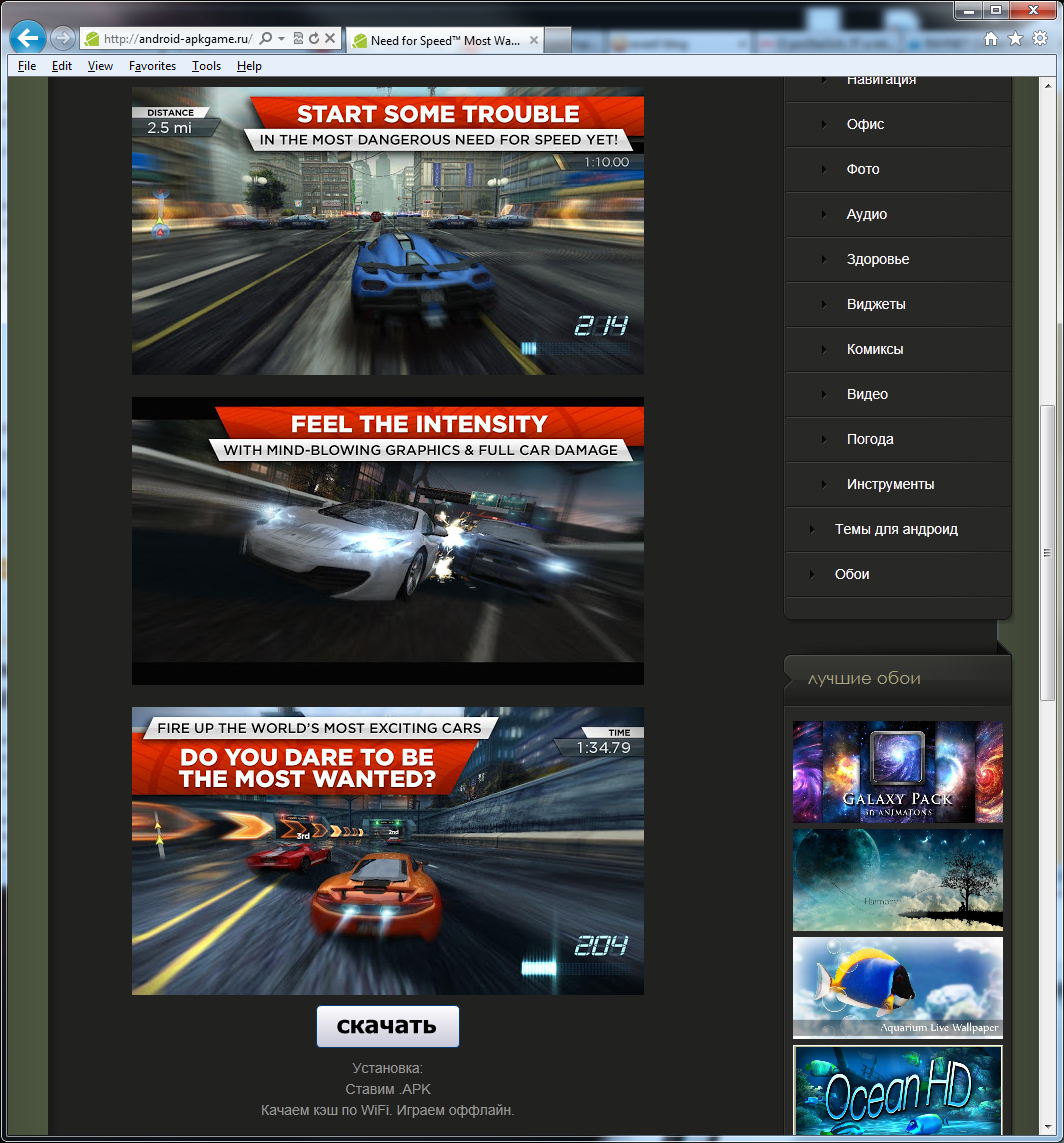
Task: Open the Do You Dare Most Wanted screenshot
Action: pyautogui.click(x=388, y=851)
